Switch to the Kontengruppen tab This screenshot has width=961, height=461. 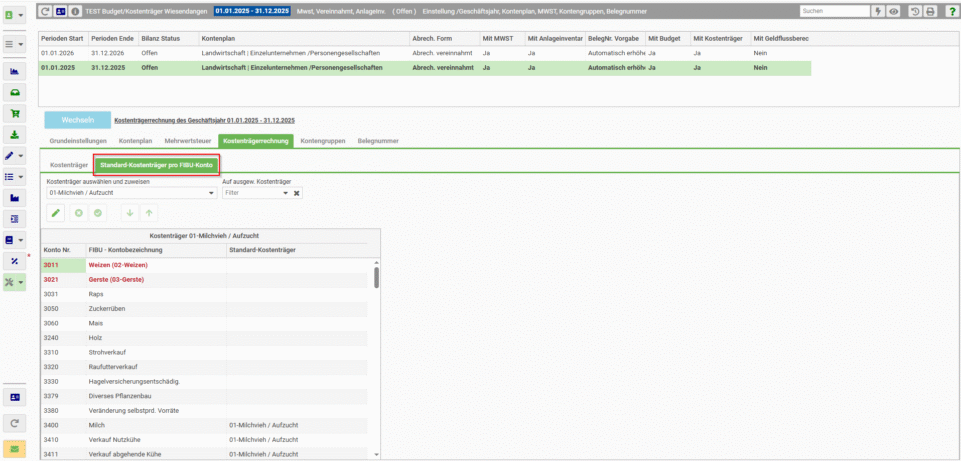coord(323,141)
